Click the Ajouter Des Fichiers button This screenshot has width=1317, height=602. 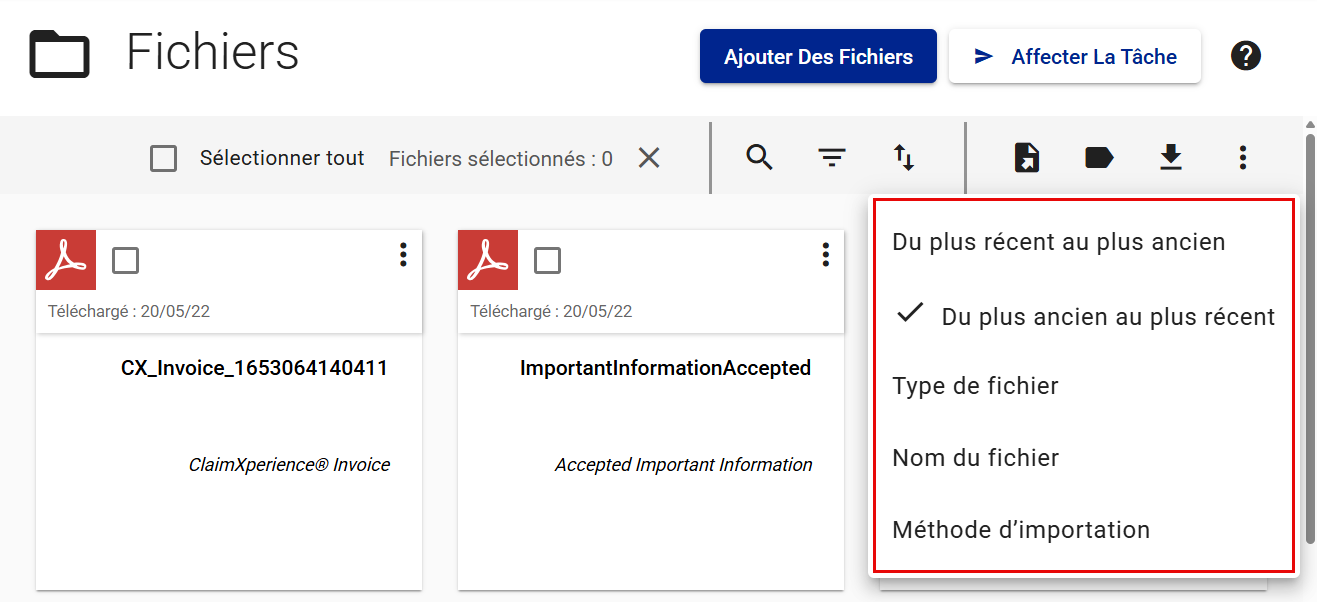pyautogui.click(x=818, y=56)
